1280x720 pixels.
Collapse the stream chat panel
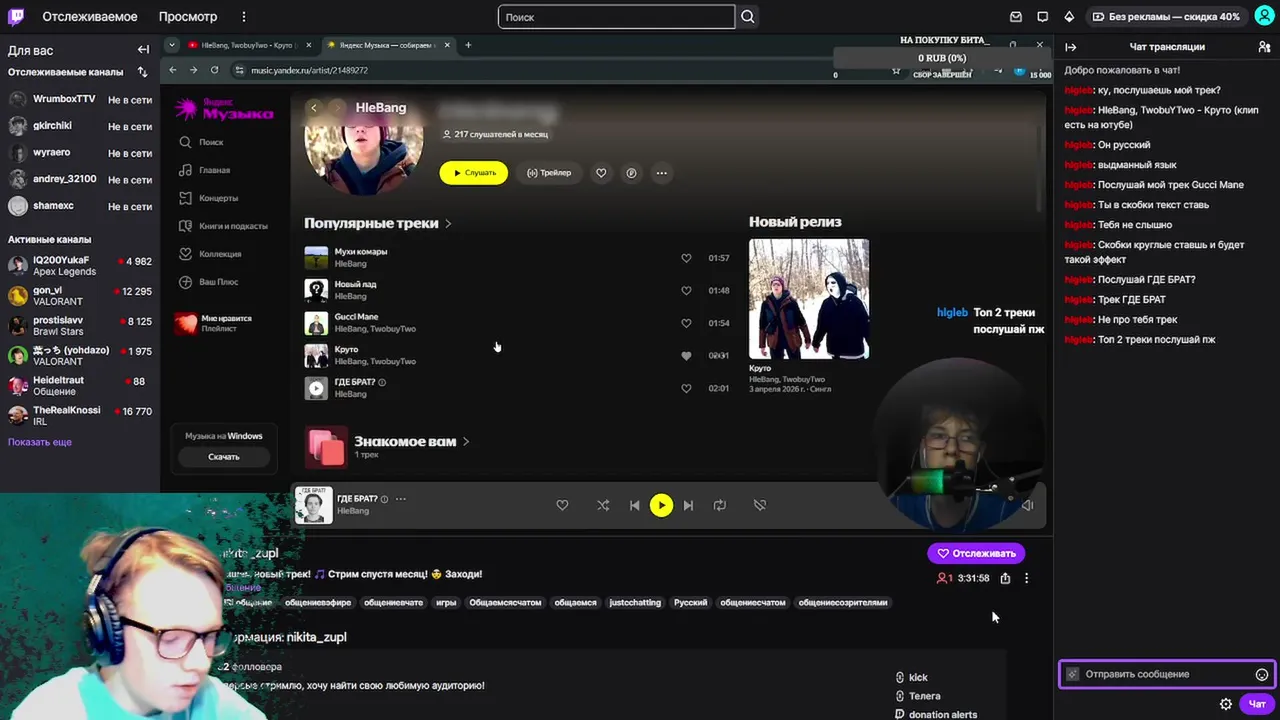point(1070,47)
